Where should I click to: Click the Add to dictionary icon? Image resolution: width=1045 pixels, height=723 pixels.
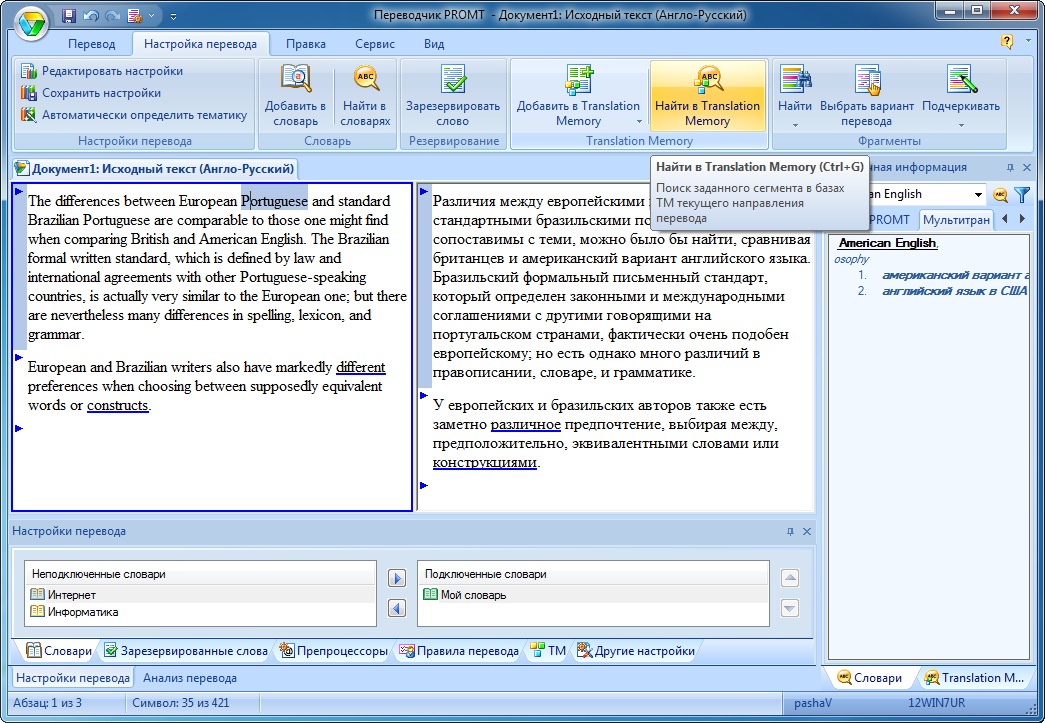[x=295, y=80]
